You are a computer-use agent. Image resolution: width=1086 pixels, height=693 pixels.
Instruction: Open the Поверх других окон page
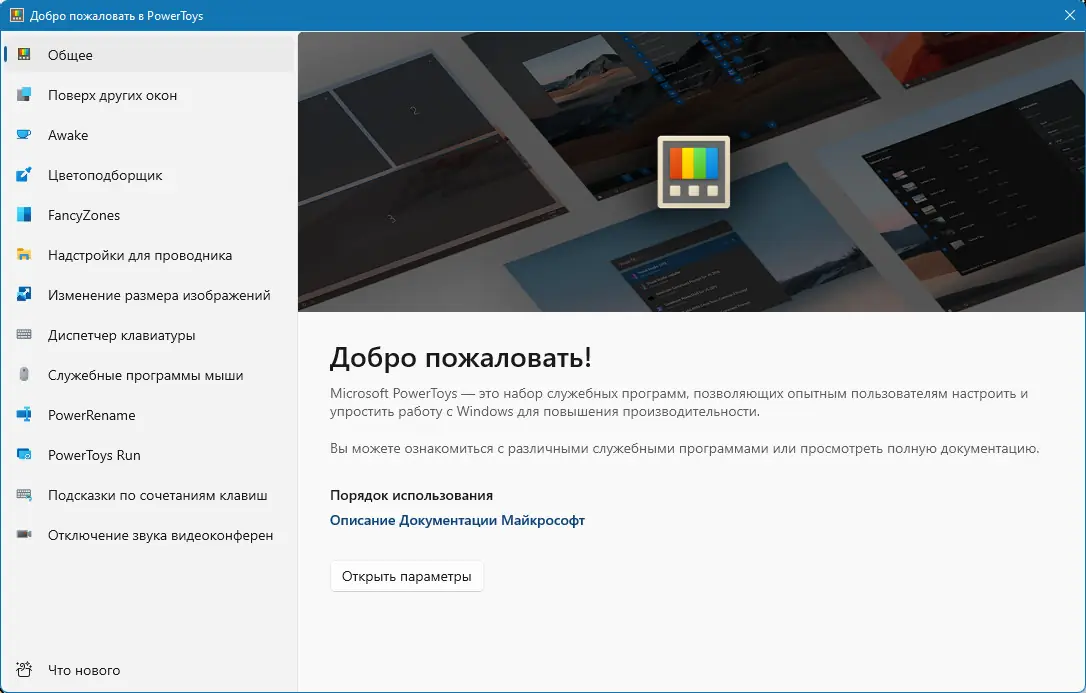click(149, 95)
